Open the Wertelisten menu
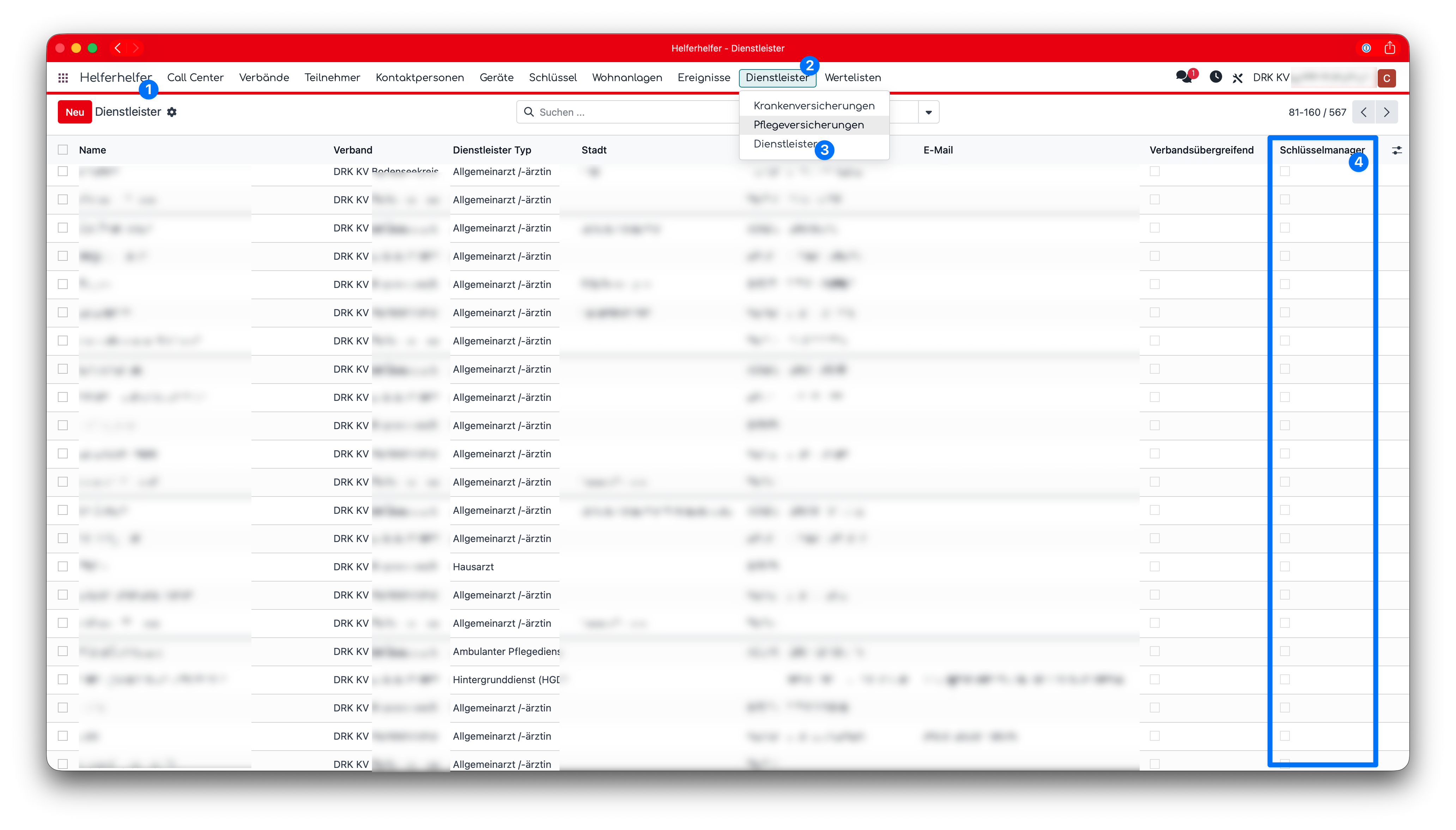Image resolution: width=1456 pixels, height=830 pixels. tap(853, 78)
